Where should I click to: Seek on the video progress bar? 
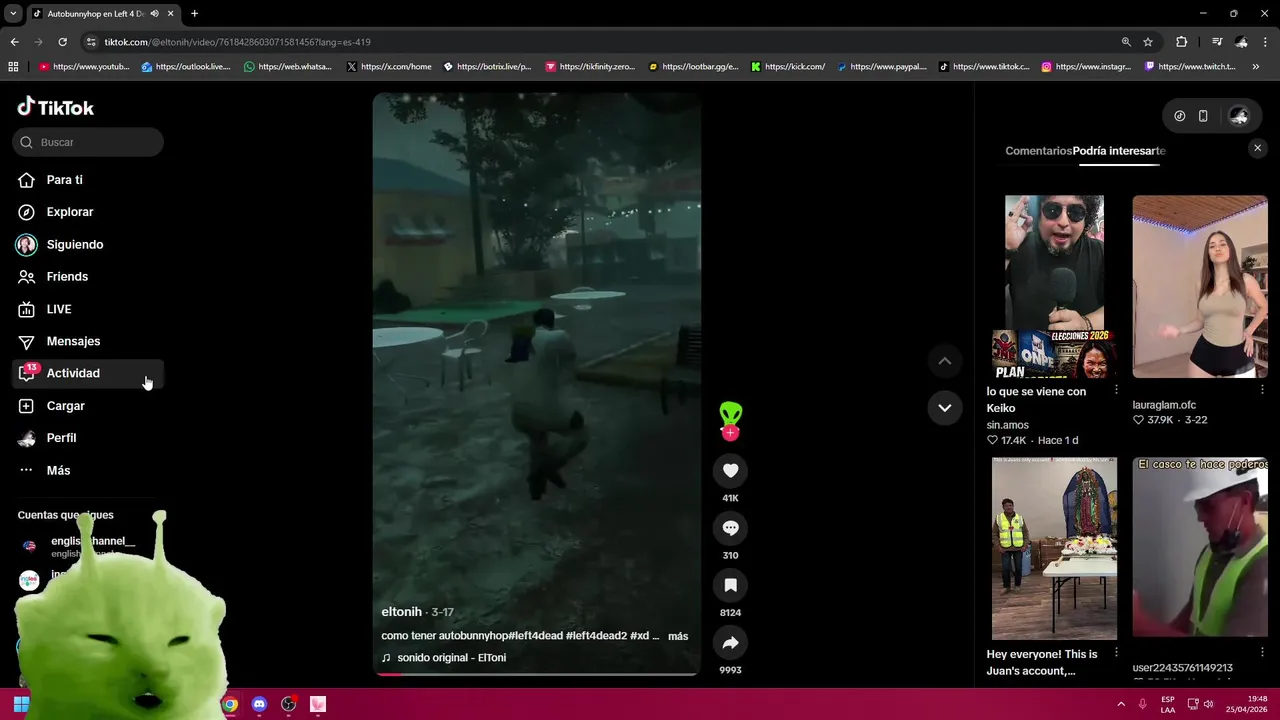click(x=536, y=674)
